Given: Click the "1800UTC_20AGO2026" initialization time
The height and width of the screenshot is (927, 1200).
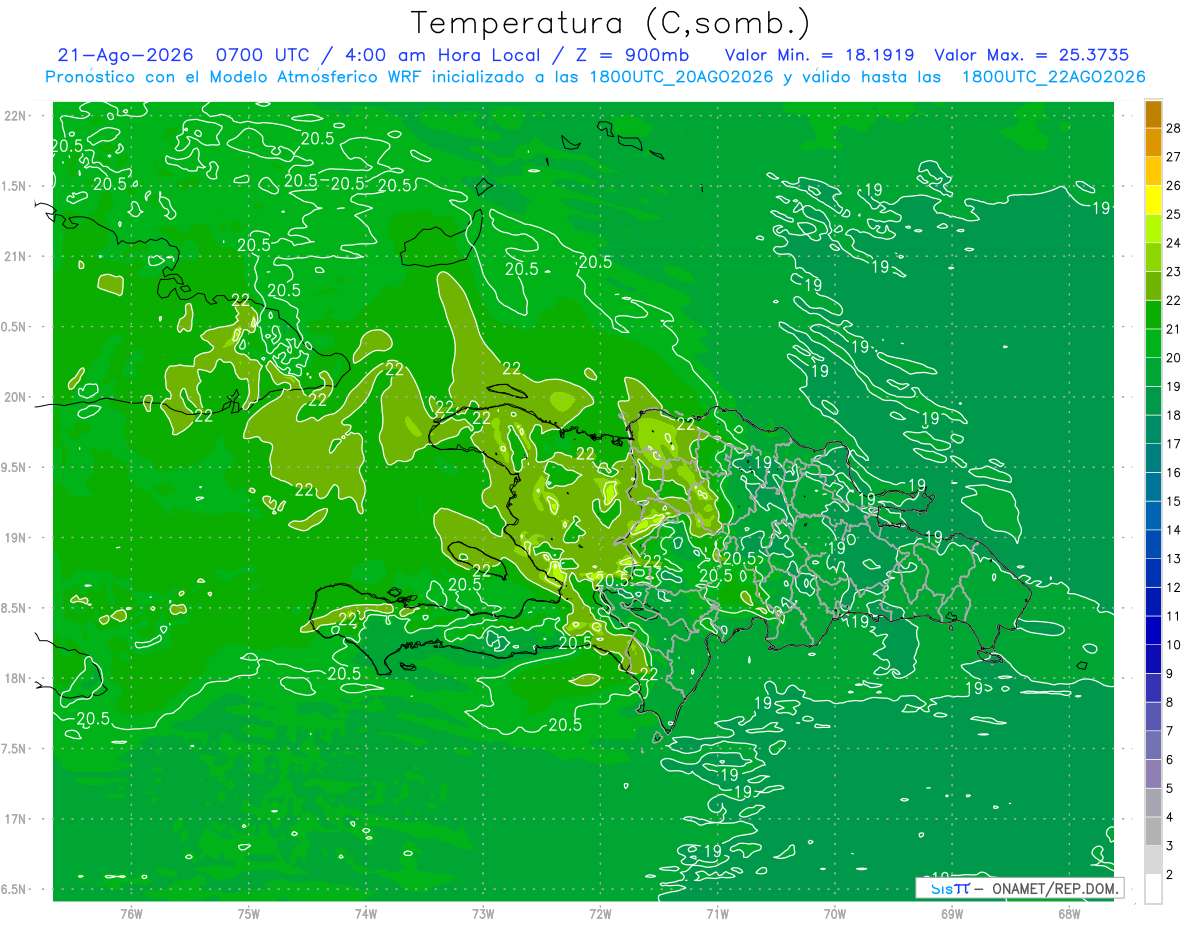Looking at the screenshot, I should coord(682,77).
